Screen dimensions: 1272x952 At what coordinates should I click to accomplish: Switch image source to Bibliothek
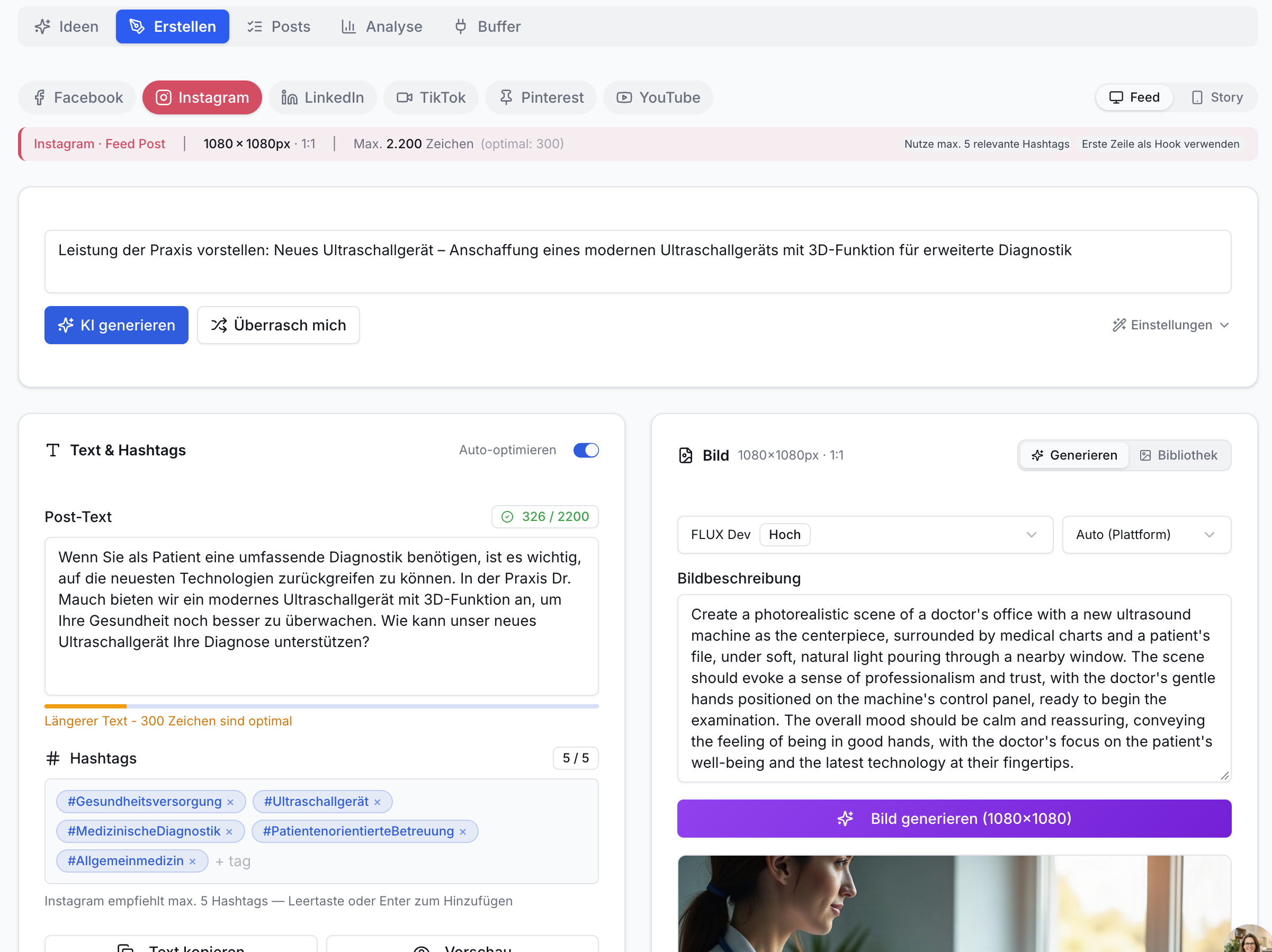pyautogui.click(x=1179, y=455)
